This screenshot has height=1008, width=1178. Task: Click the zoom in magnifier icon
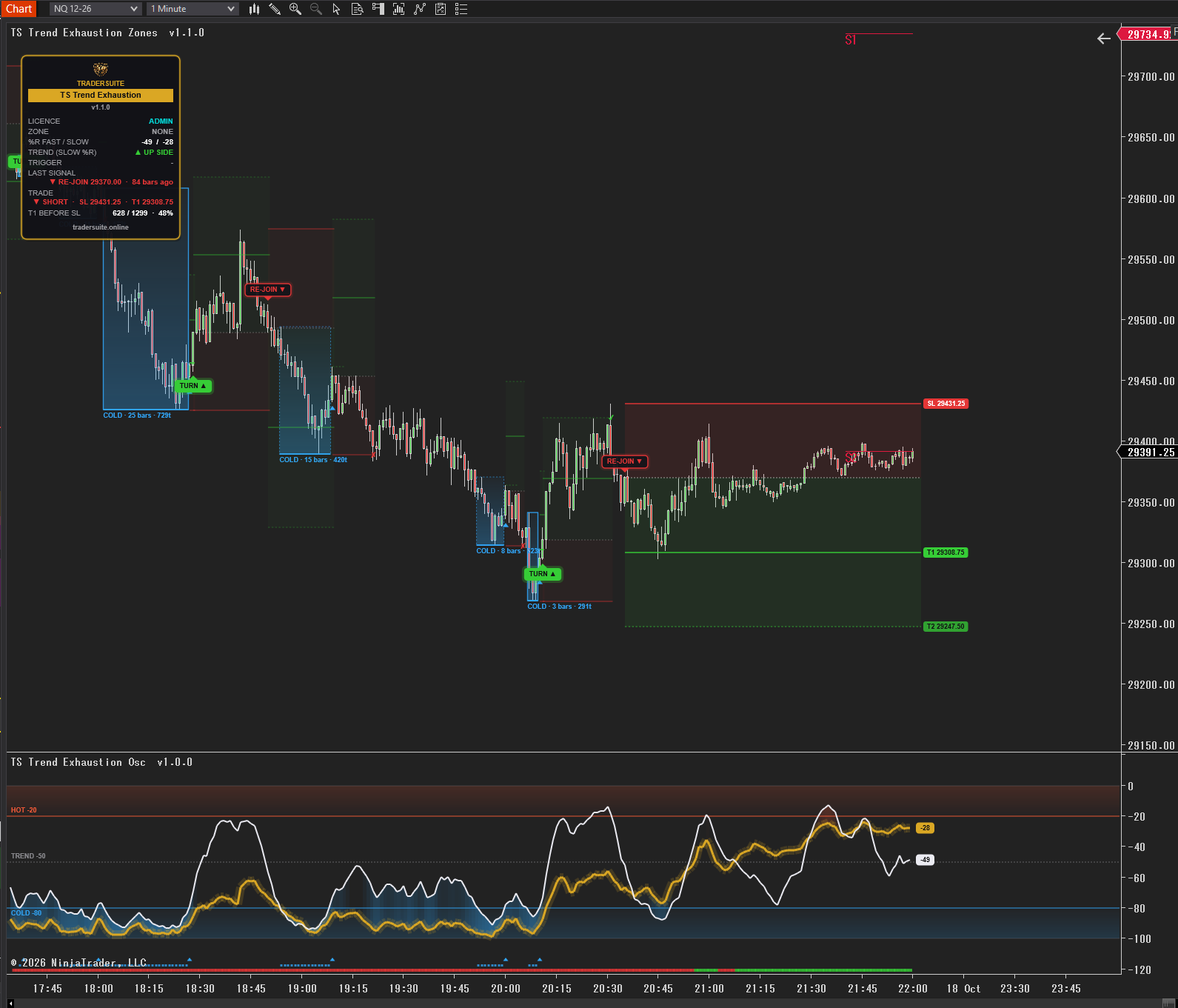click(x=295, y=9)
